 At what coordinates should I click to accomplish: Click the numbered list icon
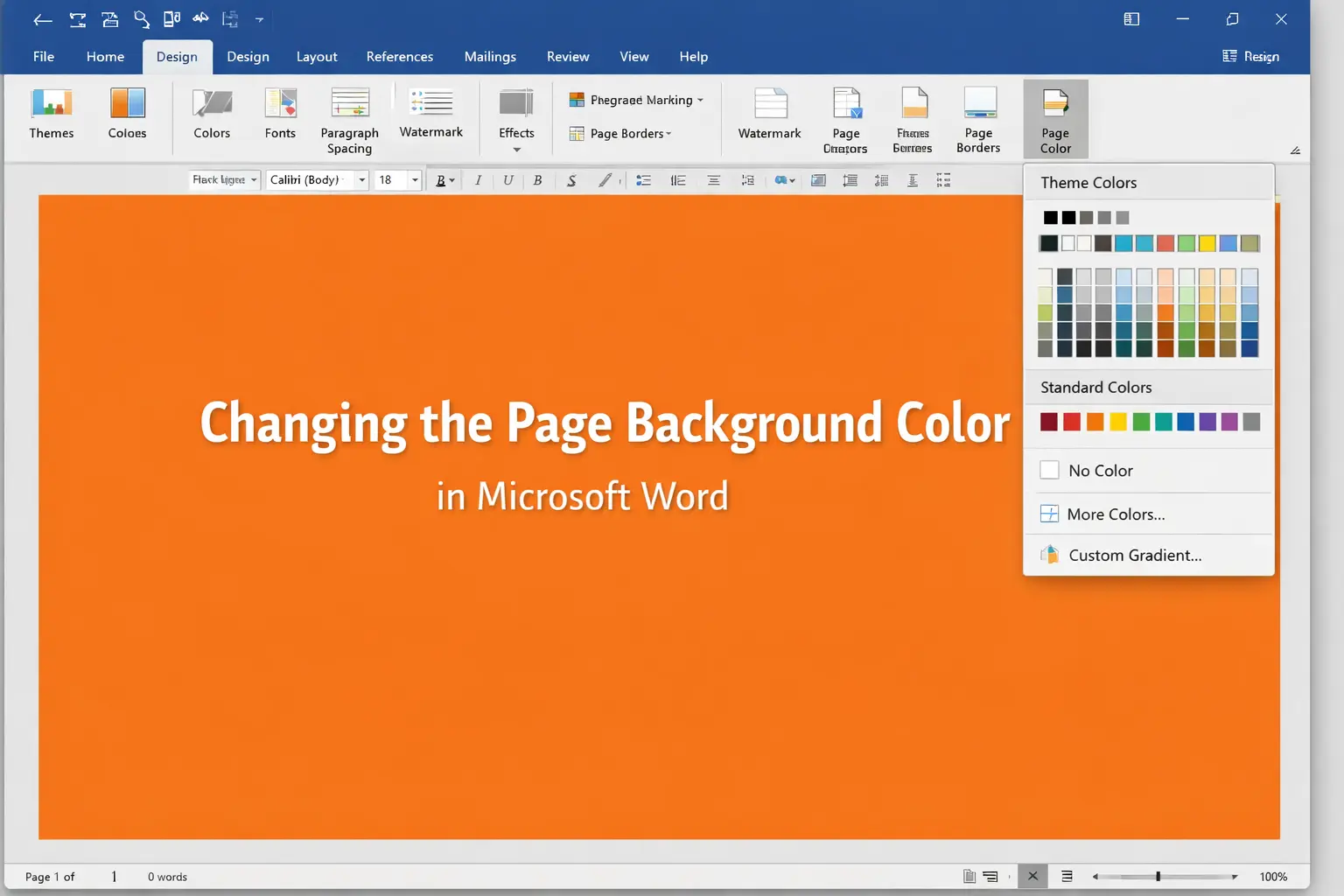(678, 180)
